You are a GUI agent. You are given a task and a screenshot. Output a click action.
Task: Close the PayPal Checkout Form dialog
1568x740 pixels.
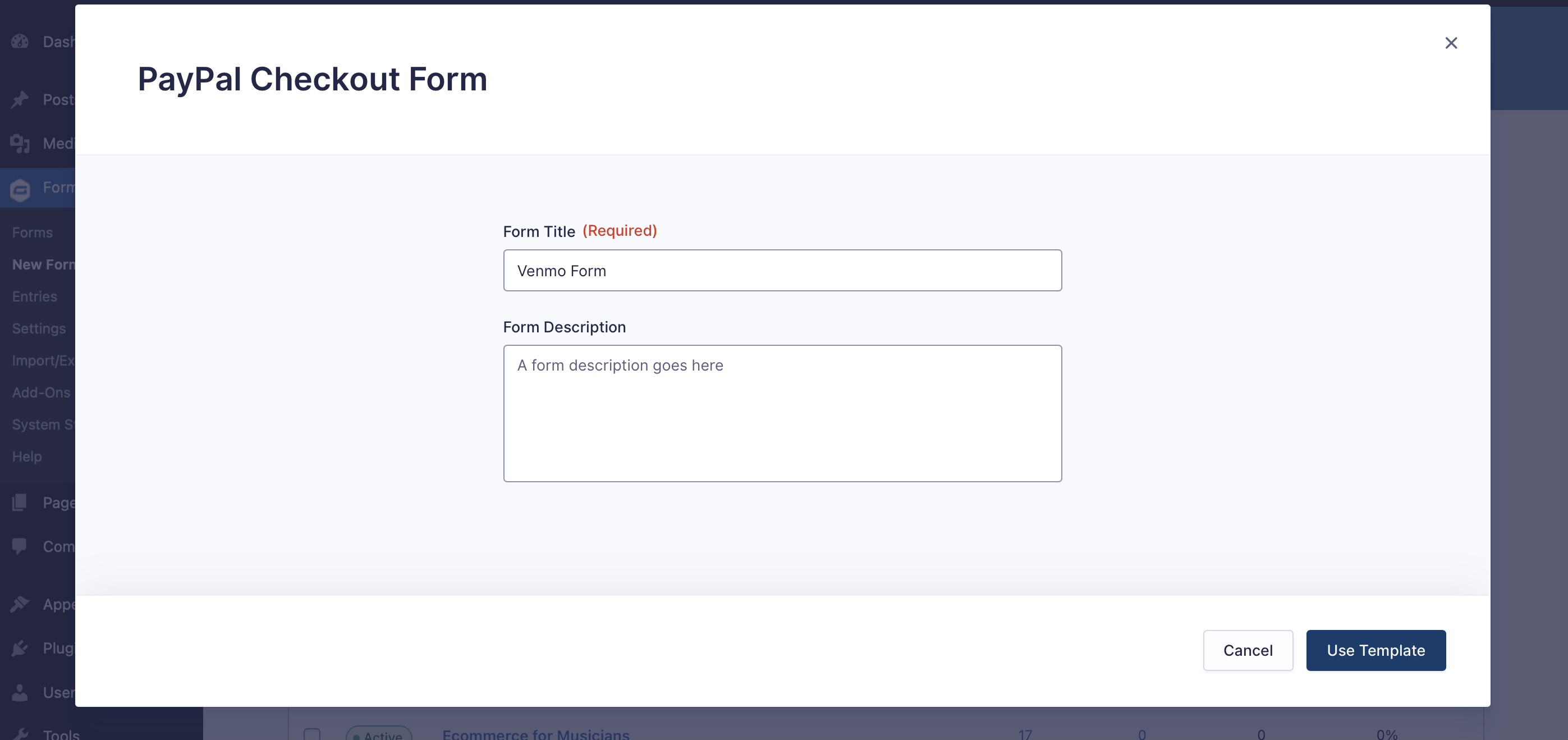point(1451,43)
